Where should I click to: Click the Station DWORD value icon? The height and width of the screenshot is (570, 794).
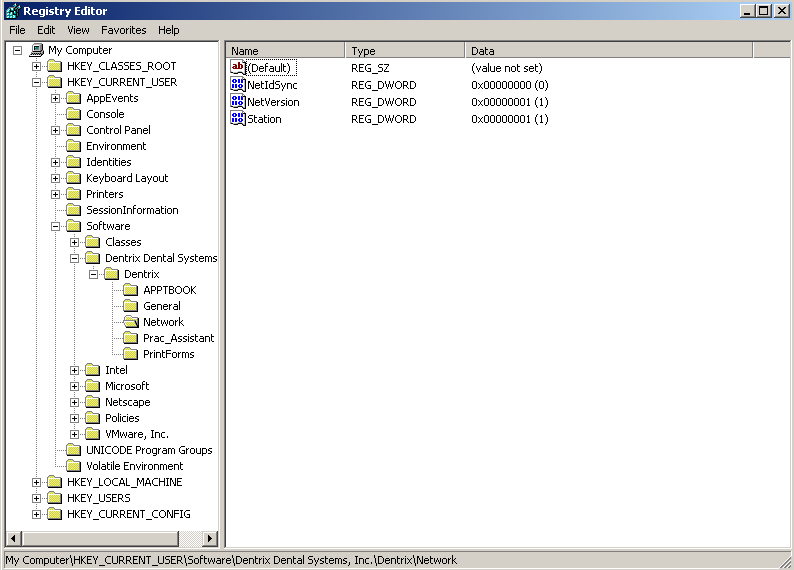click(x=237, y=118)
